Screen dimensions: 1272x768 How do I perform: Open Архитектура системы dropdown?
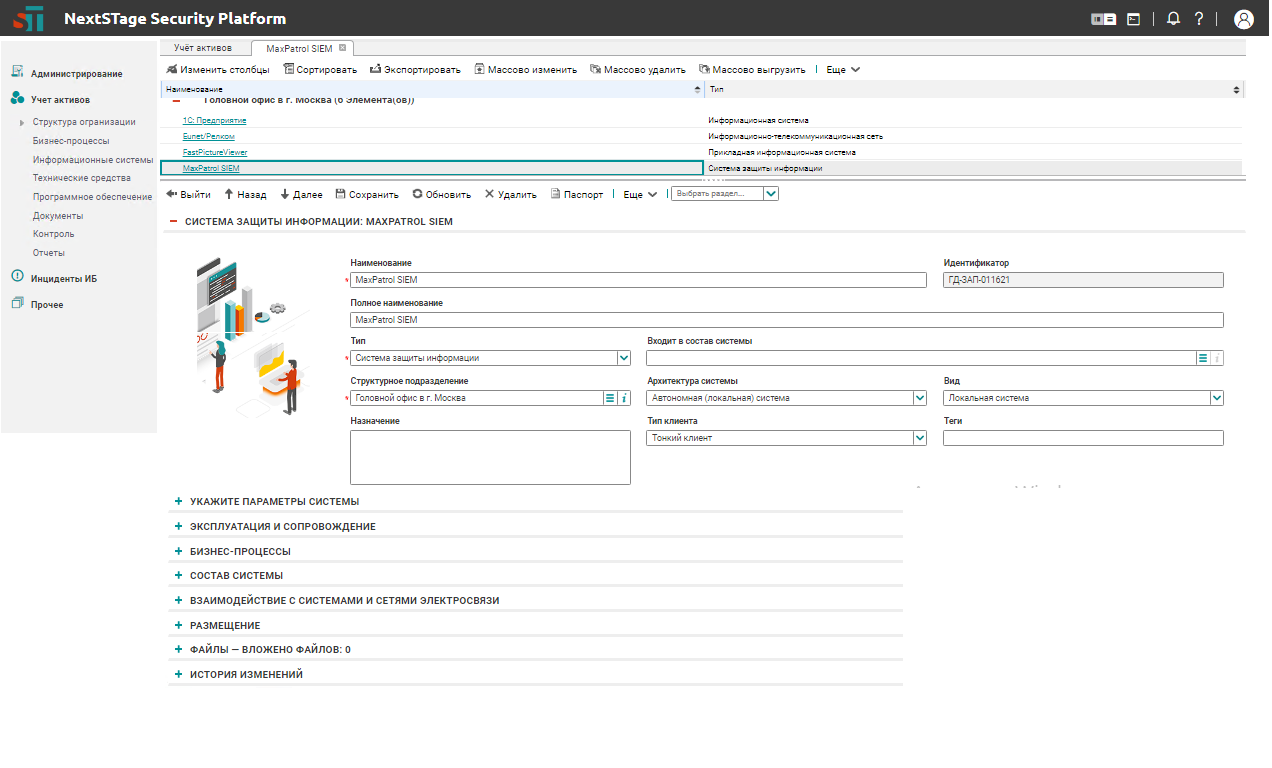tap(920, 398)
